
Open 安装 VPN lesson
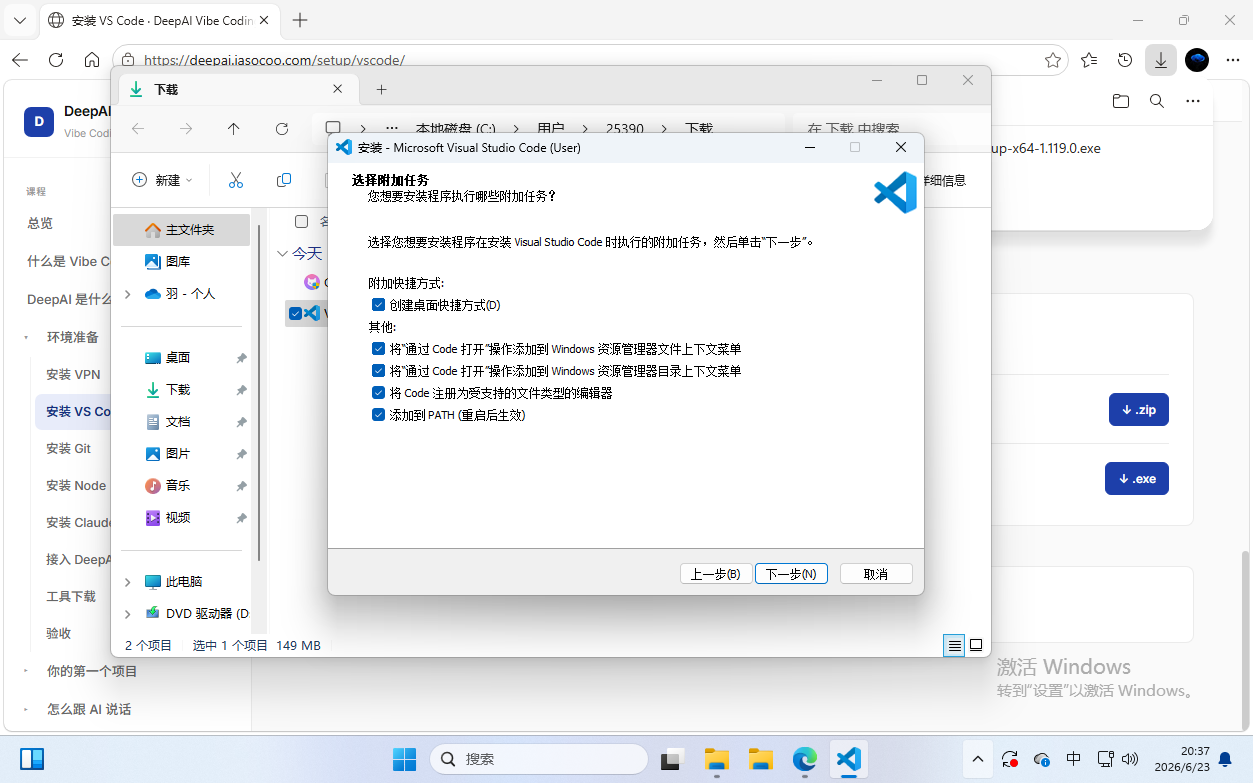73,374
